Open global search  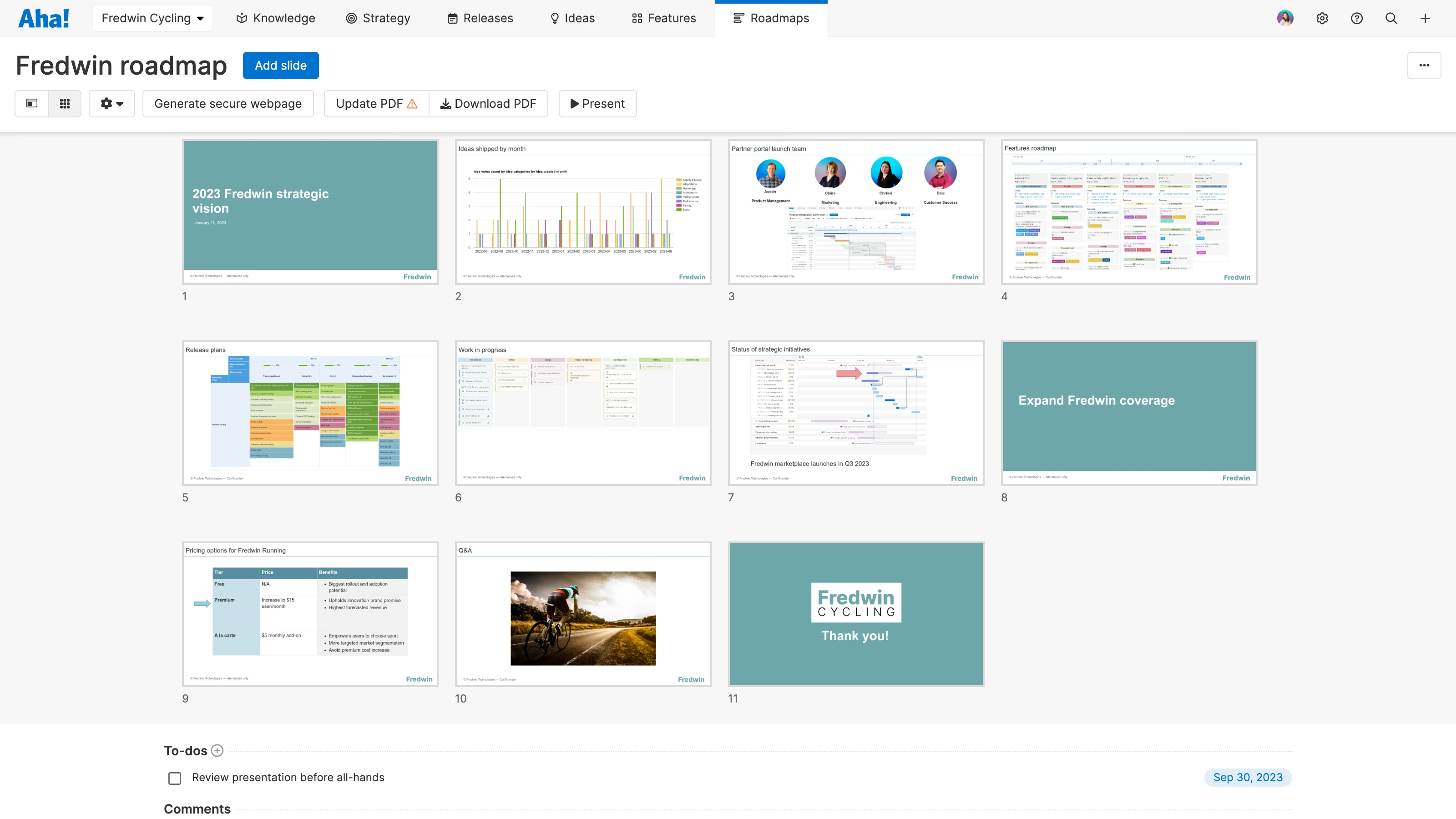(1391, 18)
